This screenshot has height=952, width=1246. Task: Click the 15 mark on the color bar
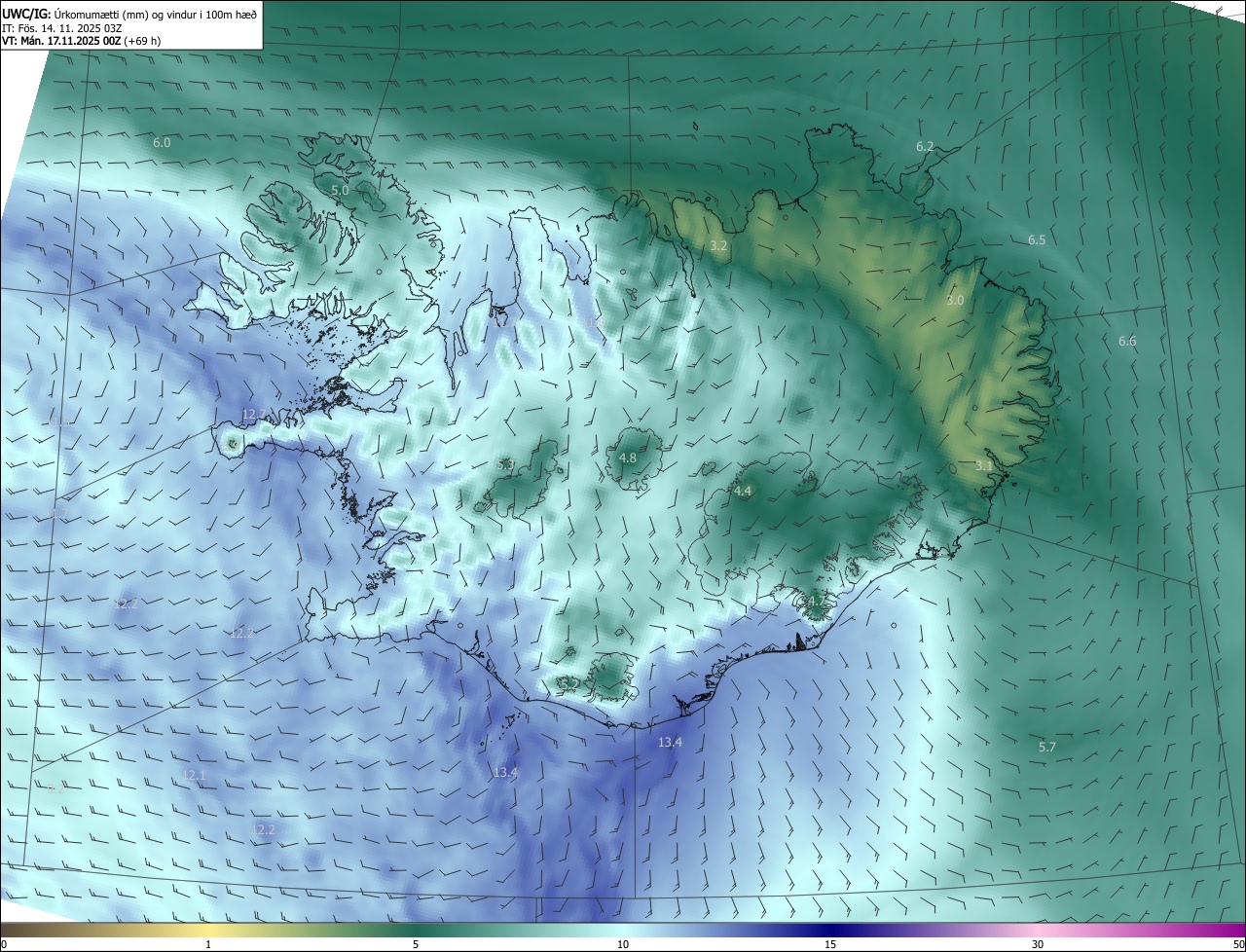(830, 944)
